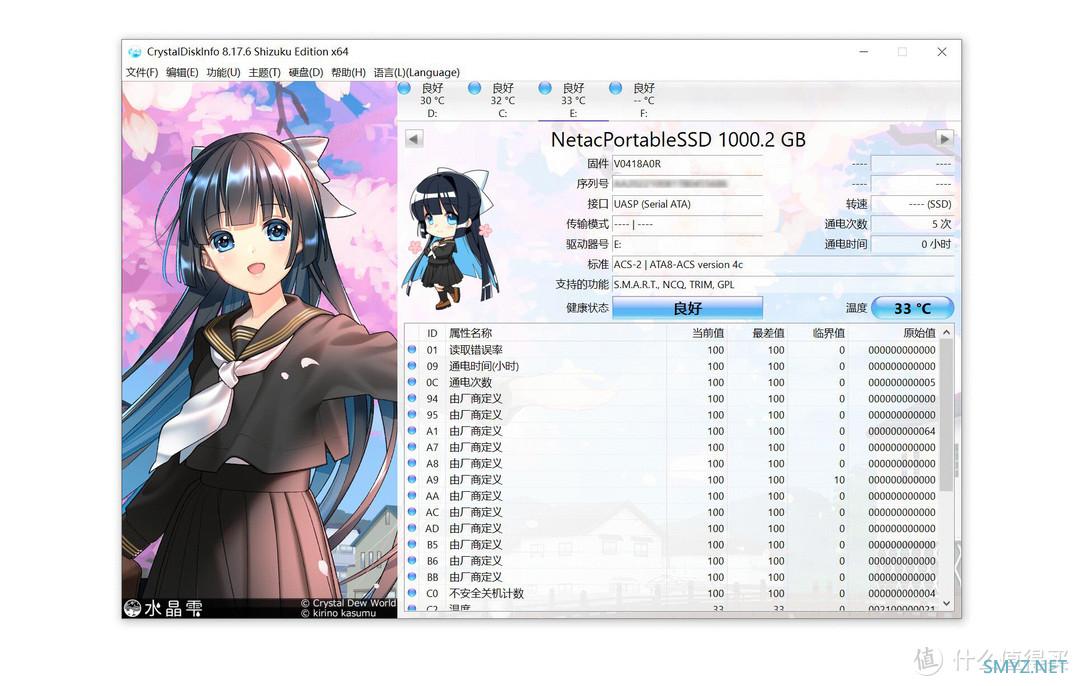Close the CrystalDiskInfo window
This screenshot has height=686, width=1080.
point(942,52)
